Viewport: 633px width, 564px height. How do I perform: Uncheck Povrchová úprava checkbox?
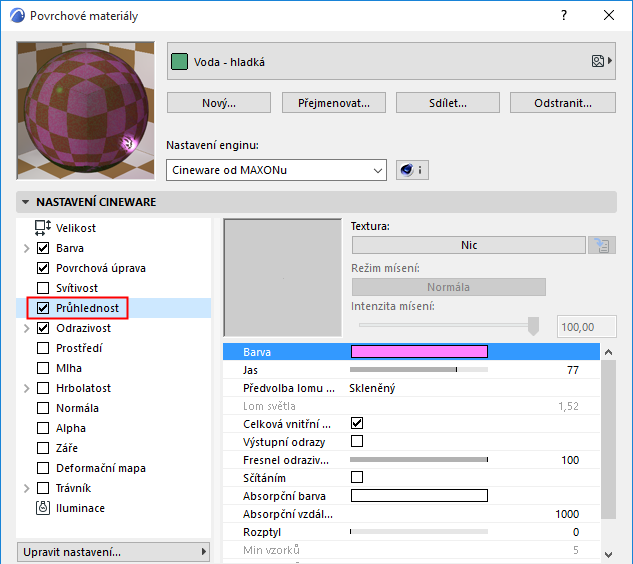43,268
